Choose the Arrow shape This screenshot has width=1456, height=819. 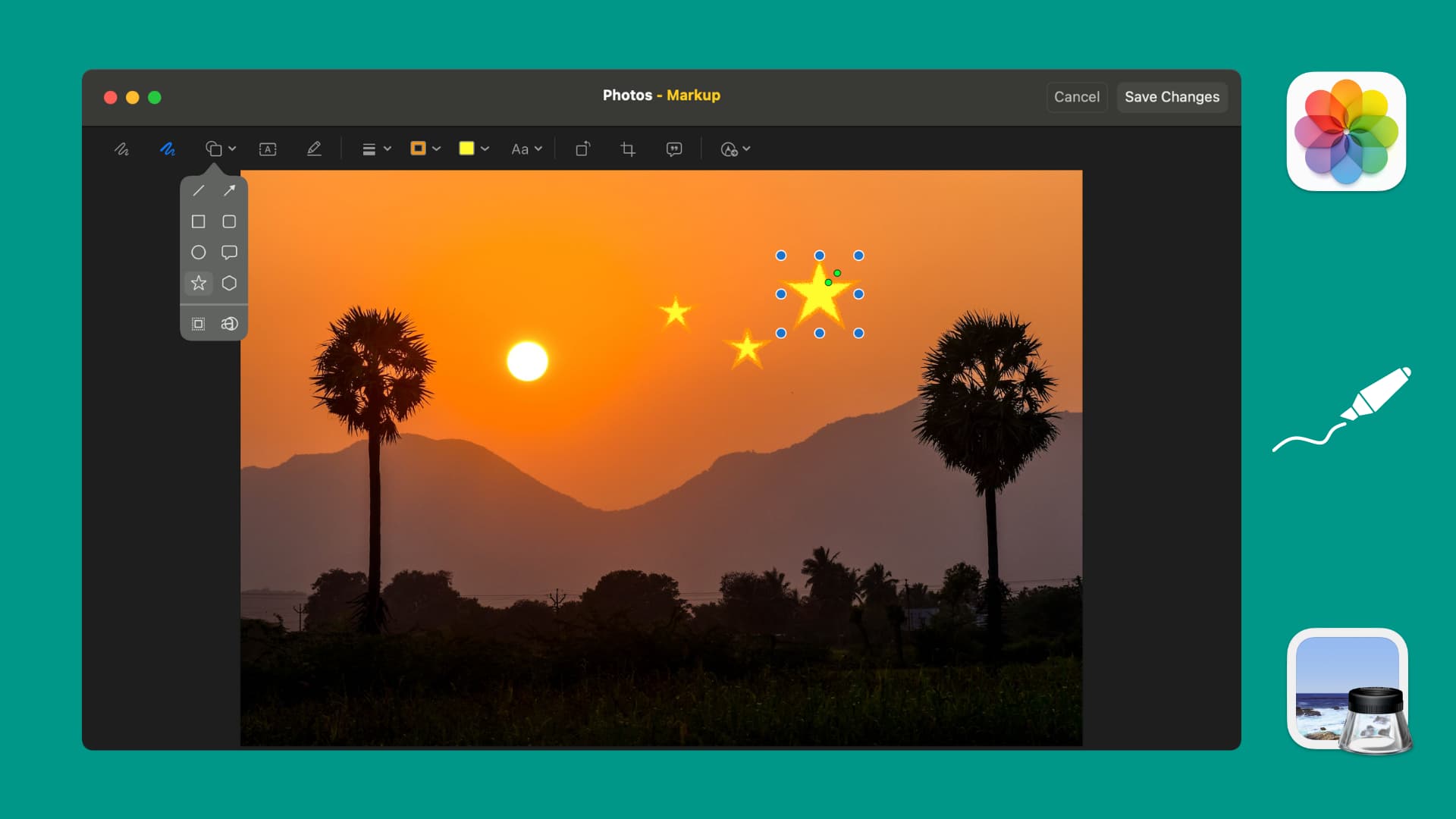[229, 190]
